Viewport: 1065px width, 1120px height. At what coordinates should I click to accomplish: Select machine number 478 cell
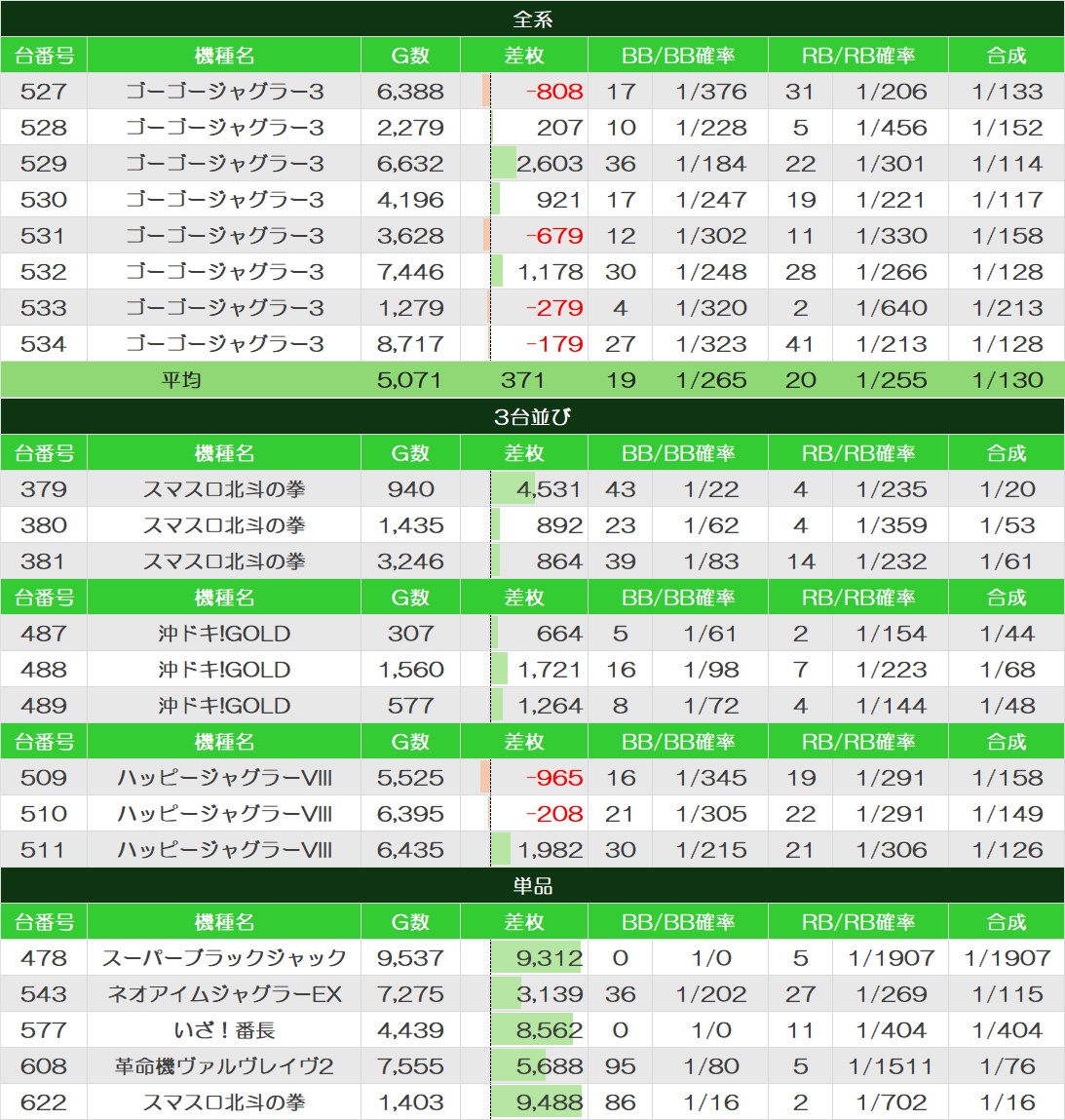(x=44, y=958)
